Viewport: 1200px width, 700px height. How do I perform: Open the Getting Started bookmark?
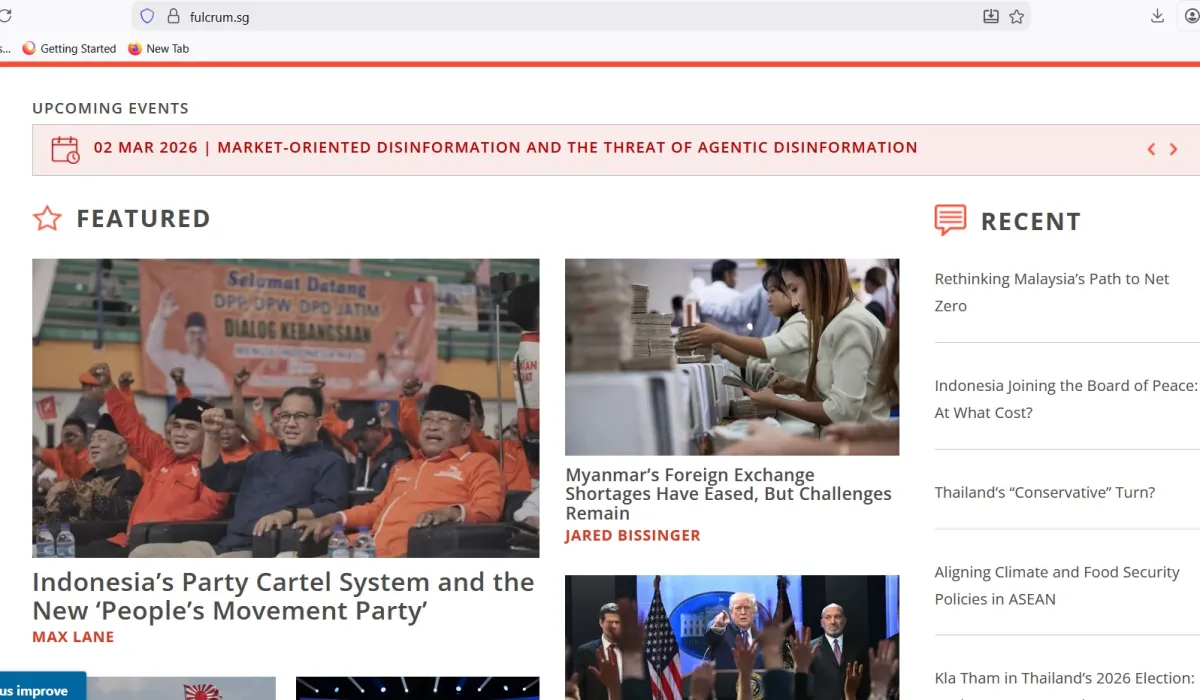coord(69,48)
